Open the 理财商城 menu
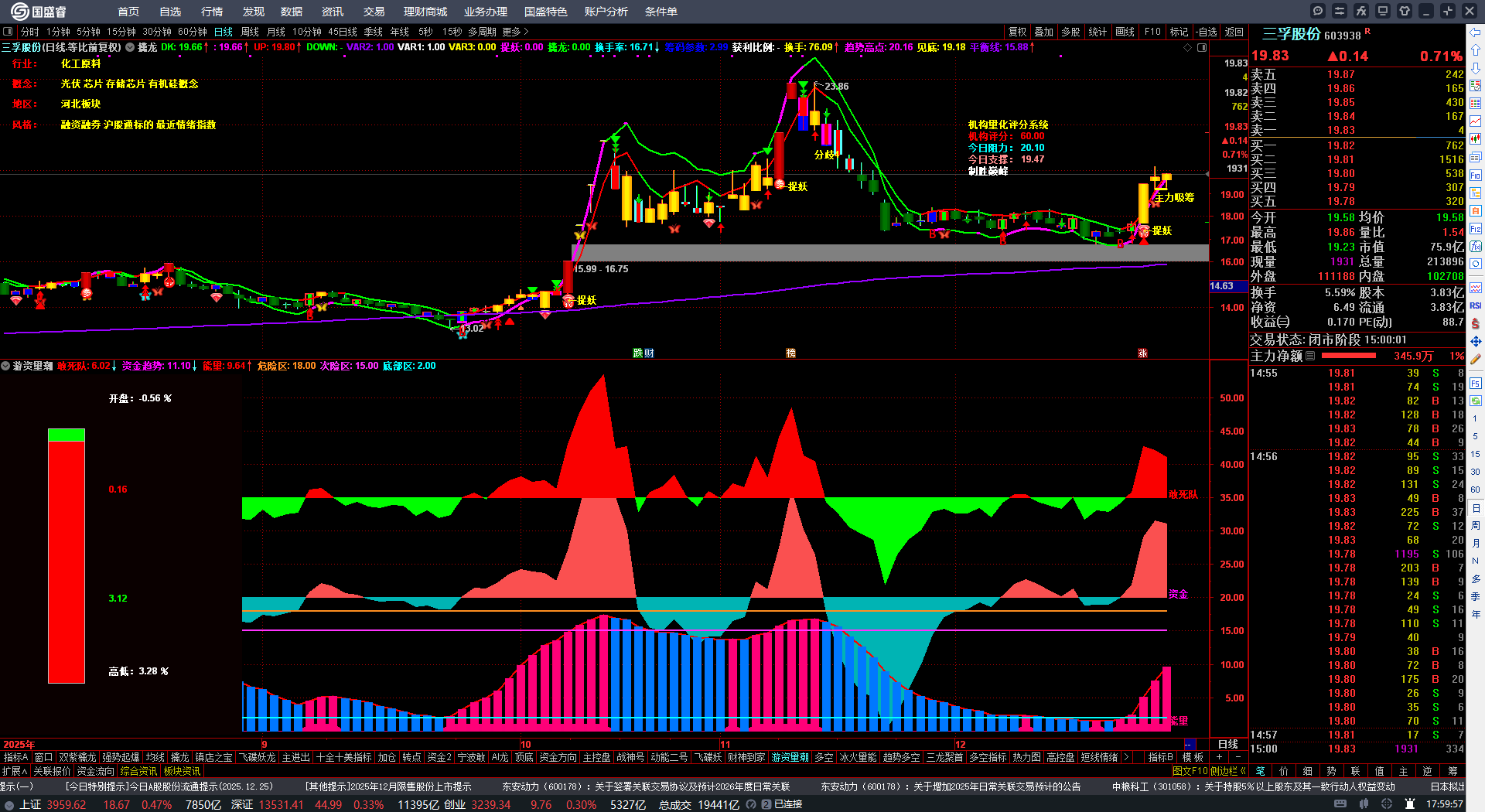The height and width of the screenshot is (812, 1485). (x=425, y=12)
